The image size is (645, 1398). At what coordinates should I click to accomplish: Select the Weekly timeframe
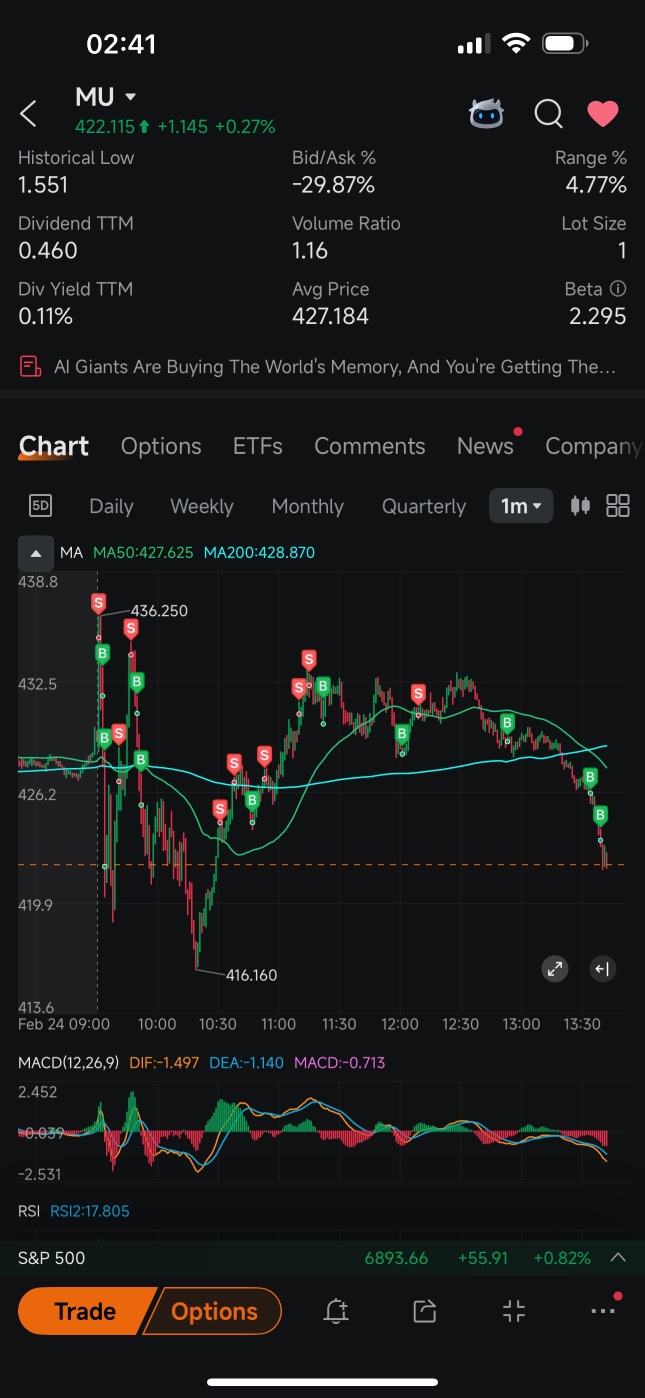tap(202, 506)
